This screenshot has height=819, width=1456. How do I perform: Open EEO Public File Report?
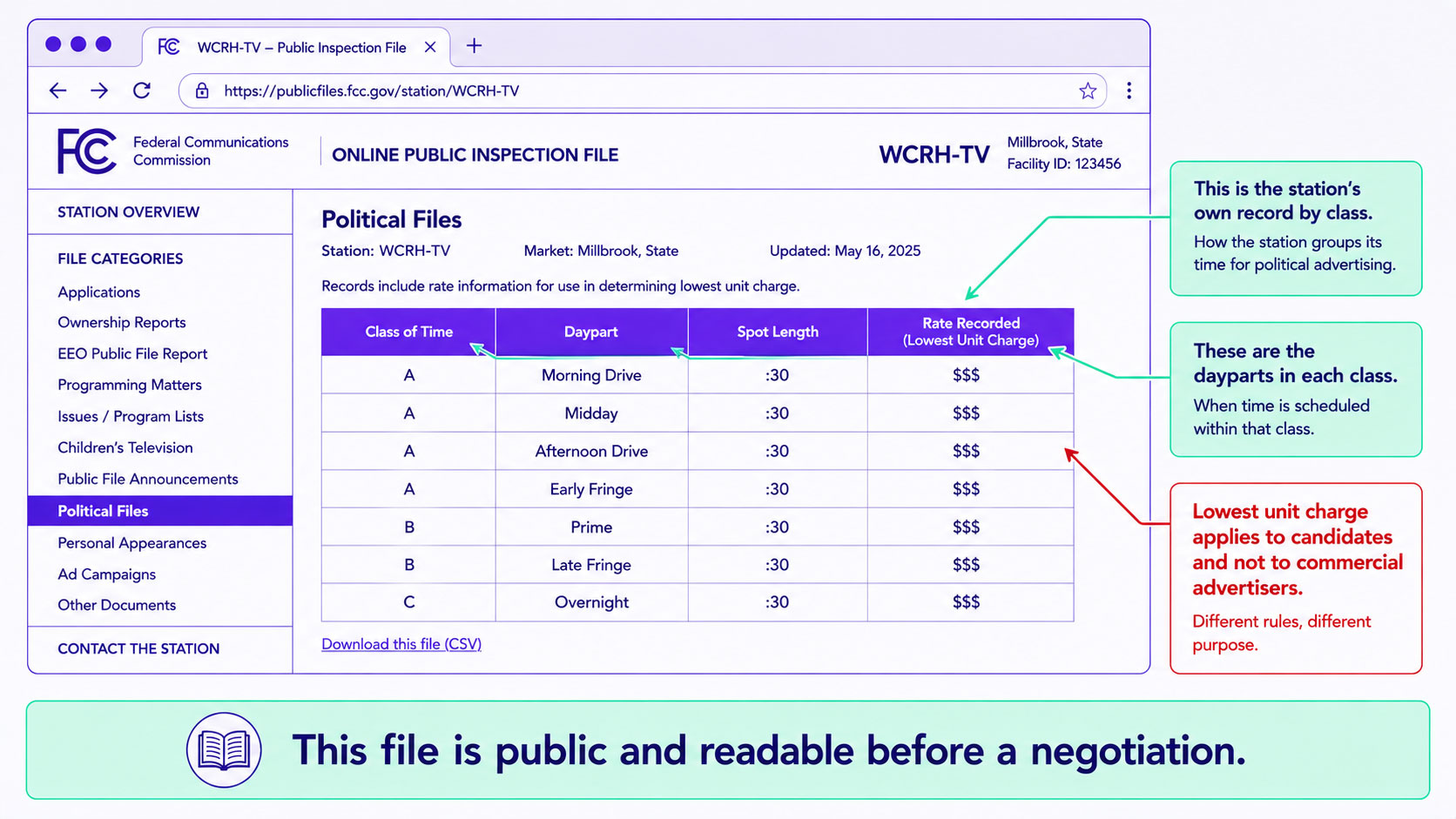coord(132,354)
